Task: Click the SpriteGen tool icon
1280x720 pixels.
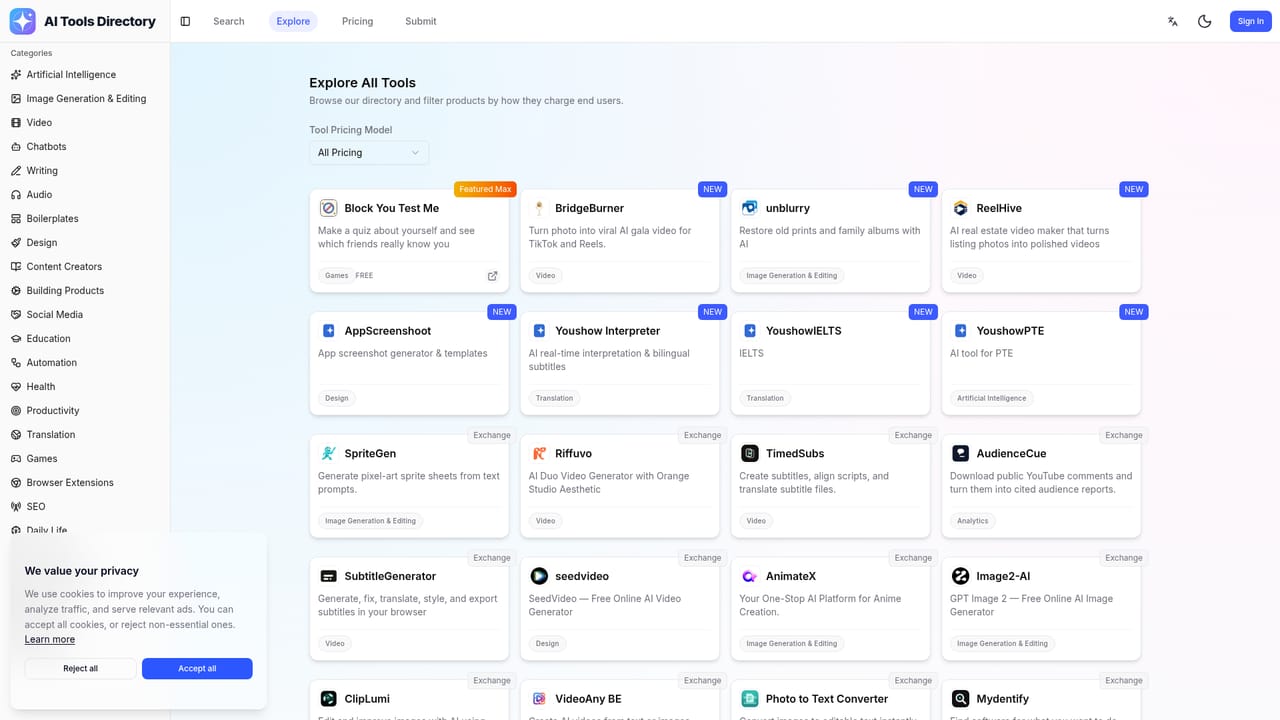Action: tap(328, 453)
